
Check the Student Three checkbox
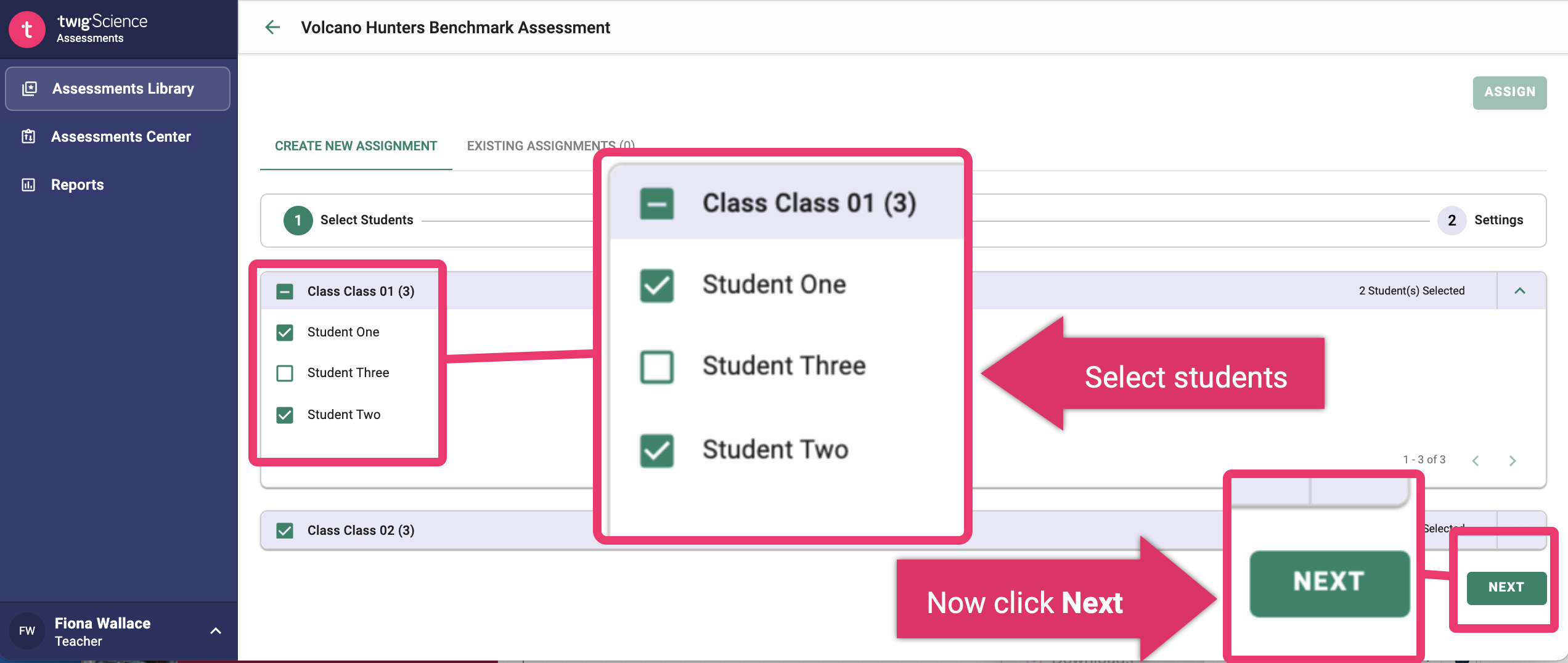(x=285, y=373)
